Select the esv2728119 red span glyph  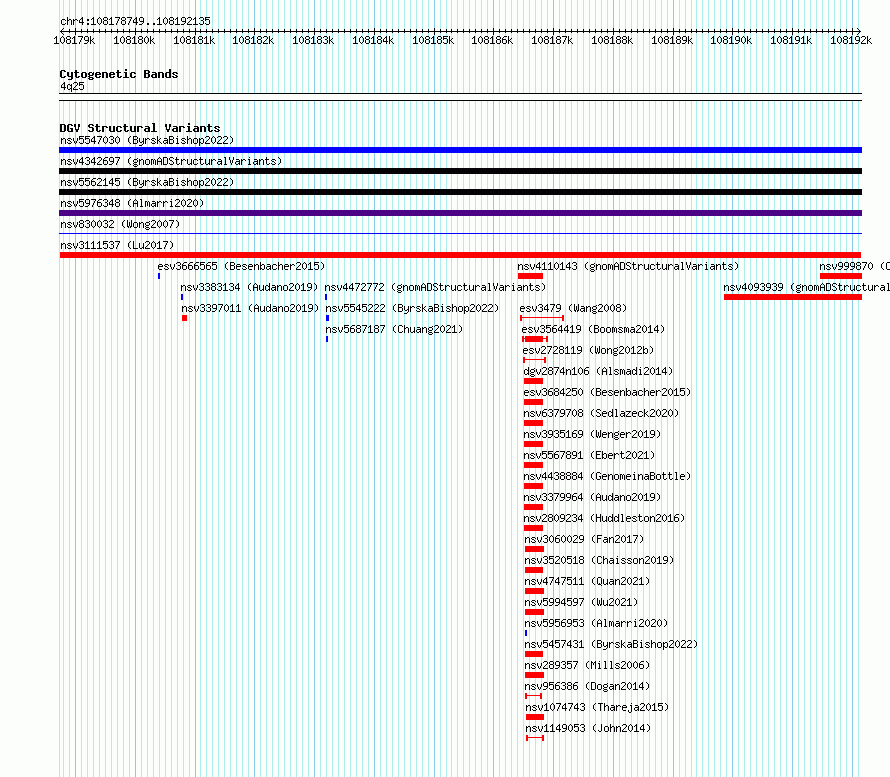point(534,360)
